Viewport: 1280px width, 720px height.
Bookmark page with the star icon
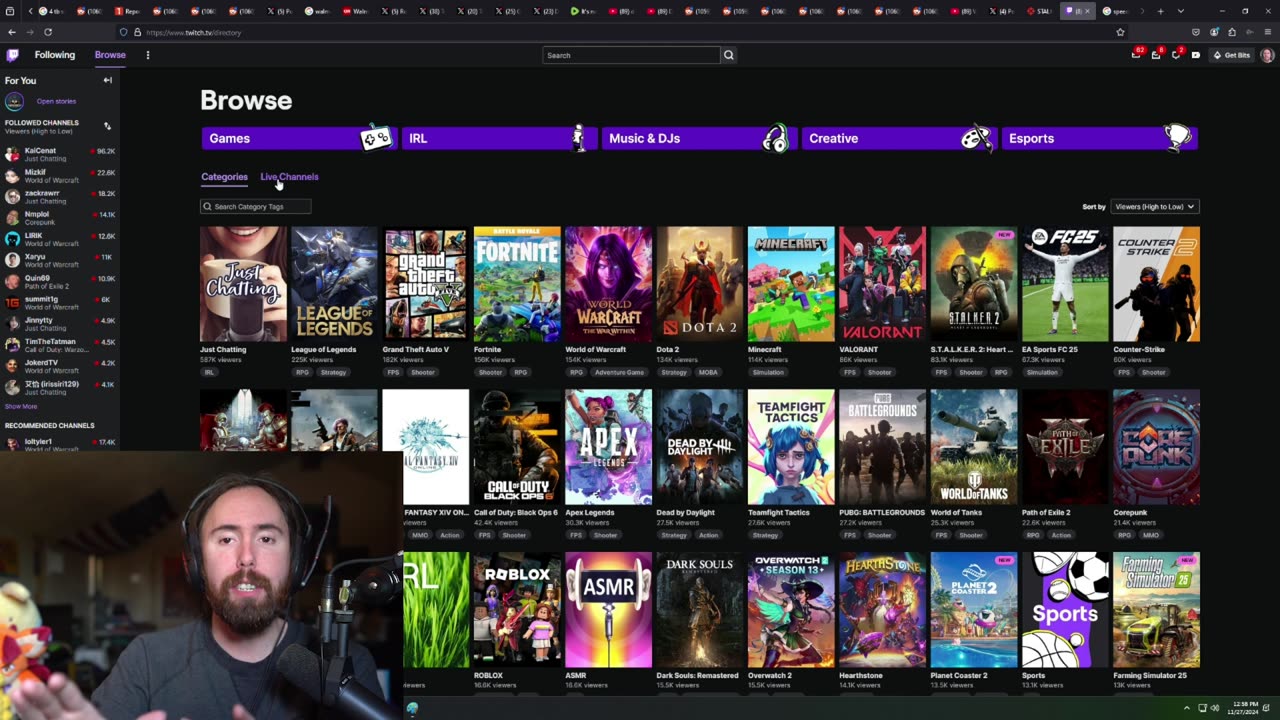[1120, 32]
